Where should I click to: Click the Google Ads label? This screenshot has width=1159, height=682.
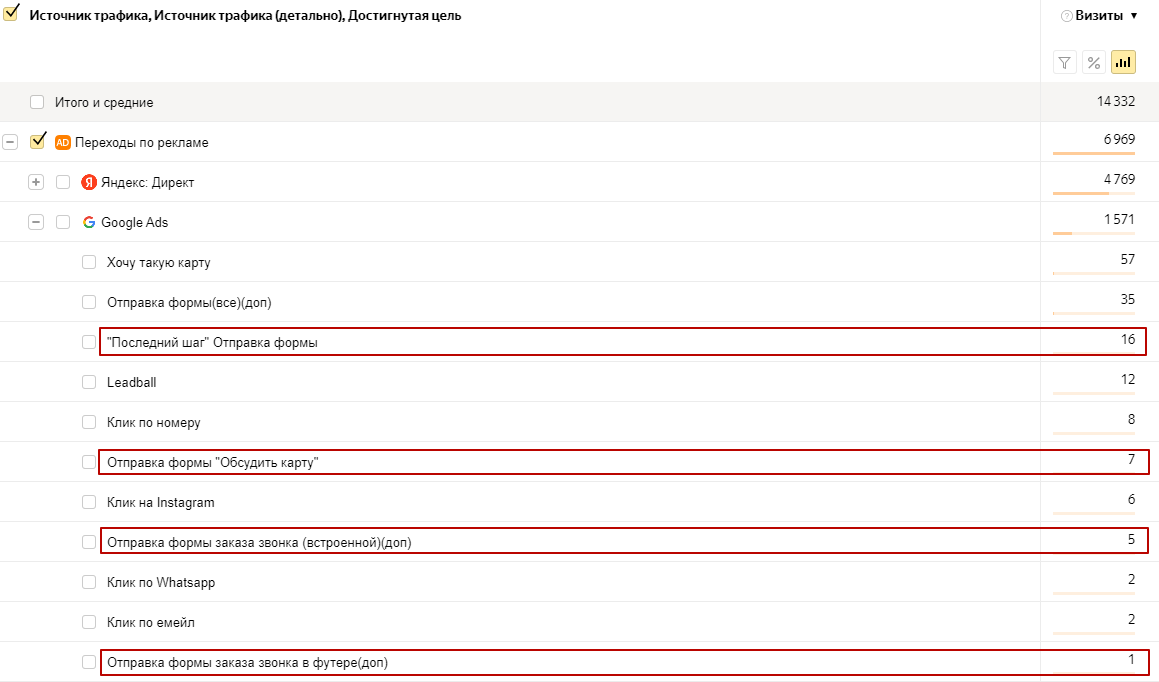tap(135, 222)
